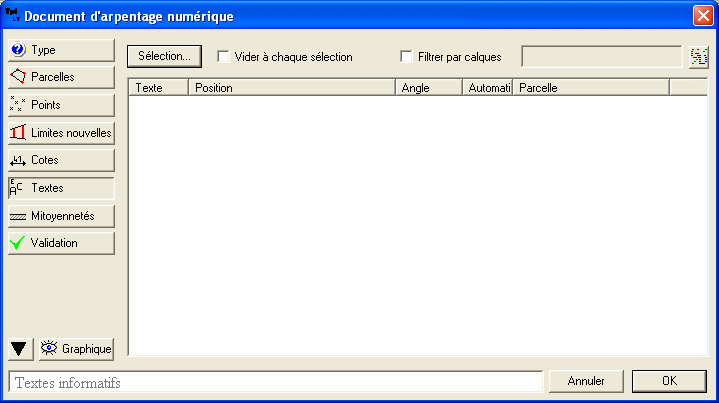Sort by the Texte column header
The height and width of the screenshot is (403, 719).
pos(159,88)
